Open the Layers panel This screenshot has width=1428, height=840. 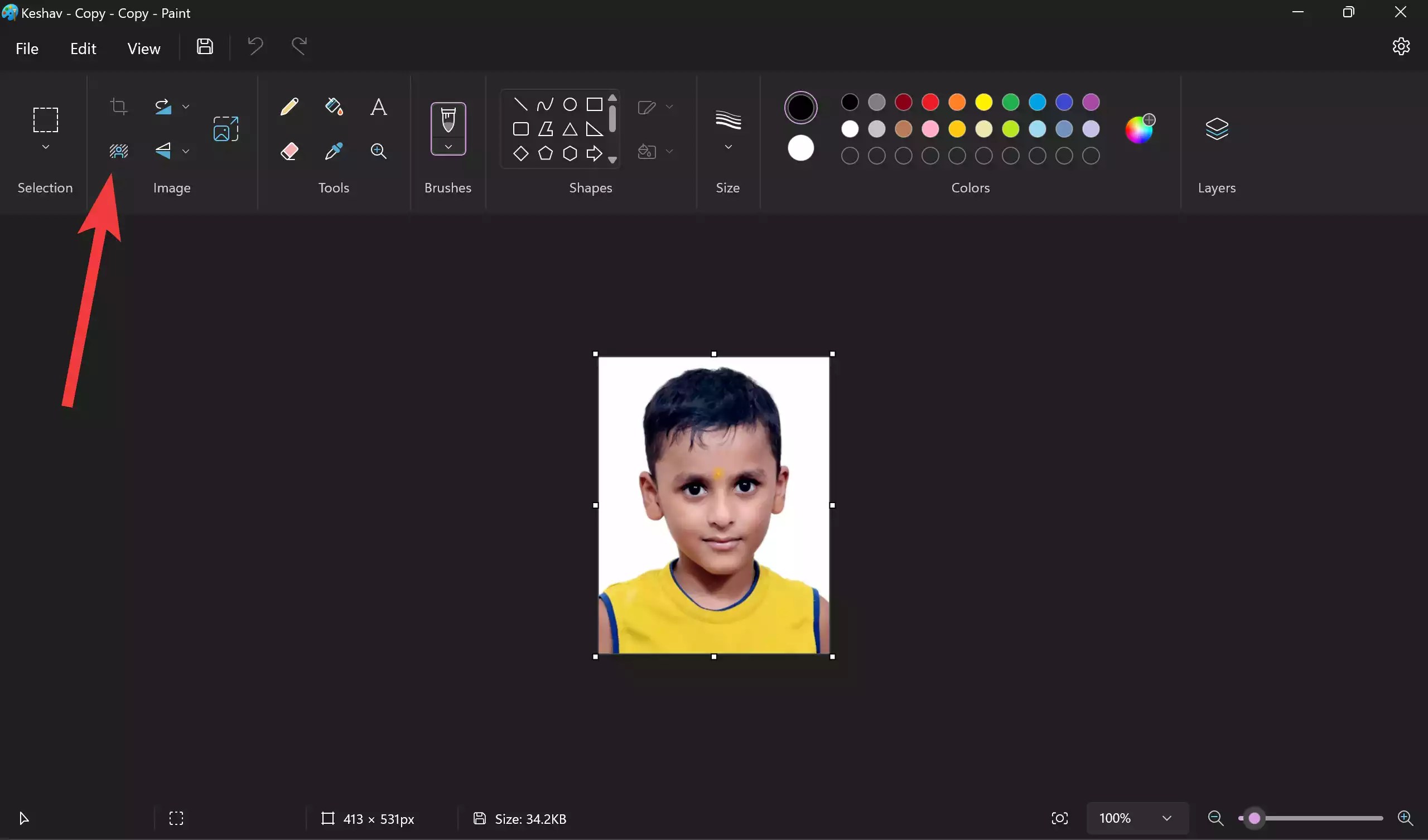click(1217, 129)
